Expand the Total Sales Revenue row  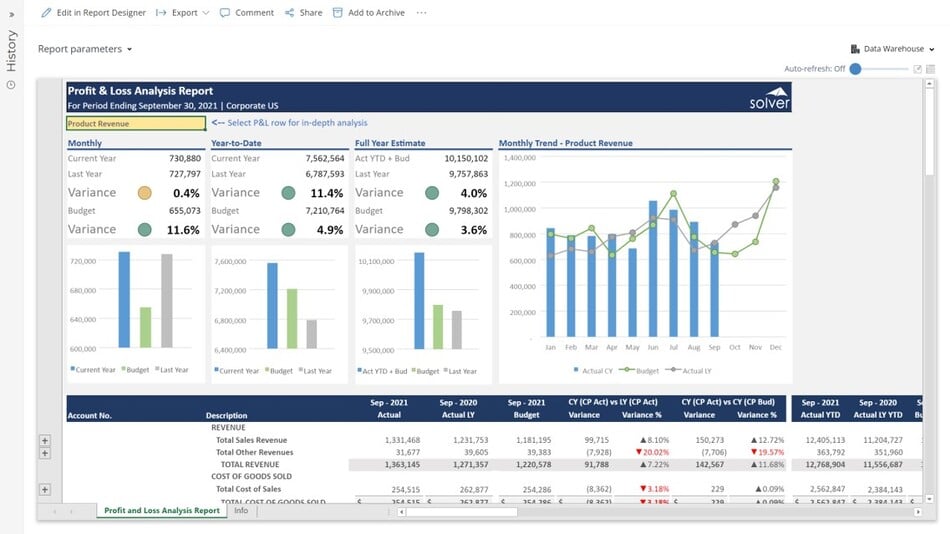44,440
